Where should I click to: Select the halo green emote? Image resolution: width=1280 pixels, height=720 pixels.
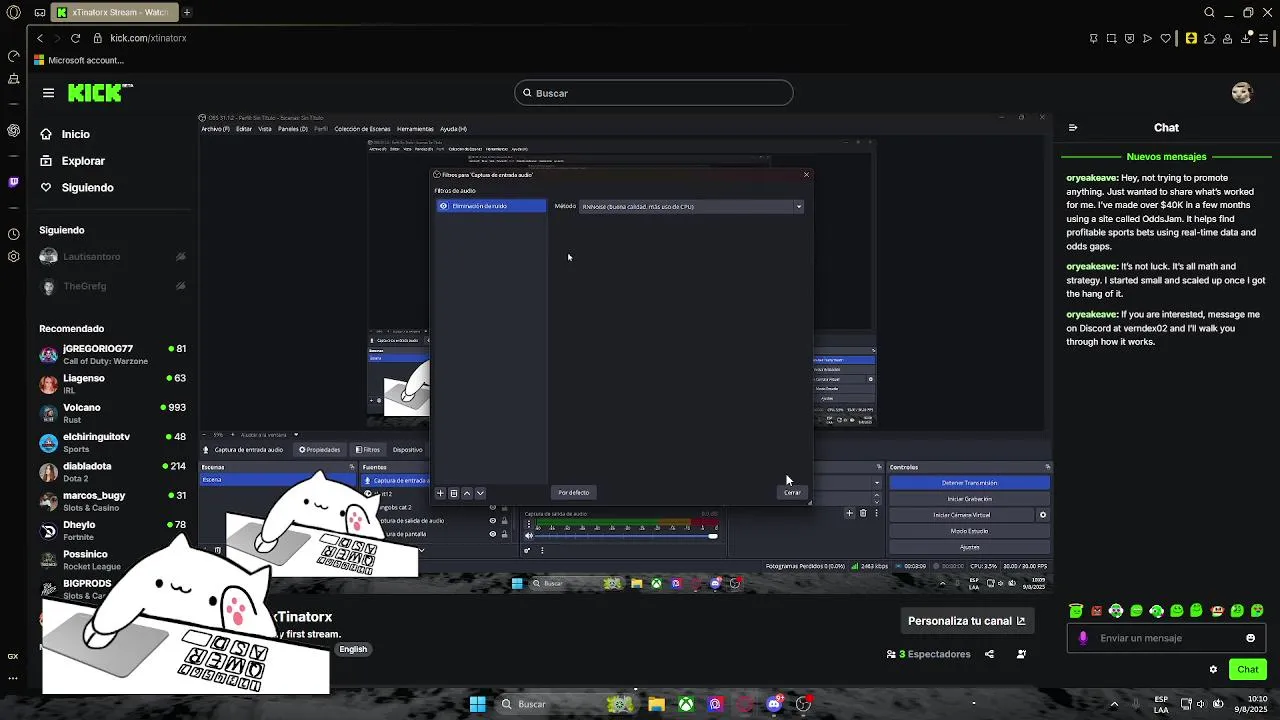tap(1076, 611)
